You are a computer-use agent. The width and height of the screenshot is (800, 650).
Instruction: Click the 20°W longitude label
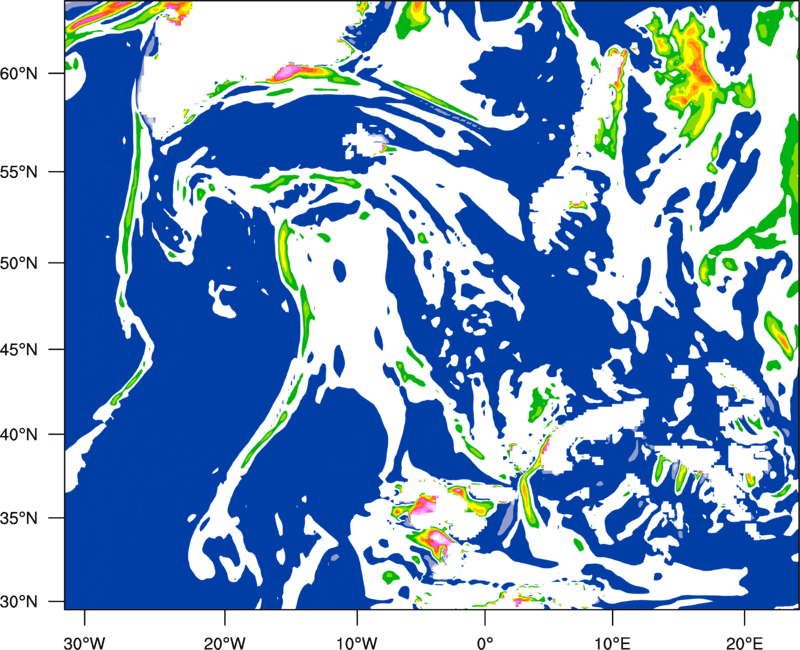pos(224,642)
